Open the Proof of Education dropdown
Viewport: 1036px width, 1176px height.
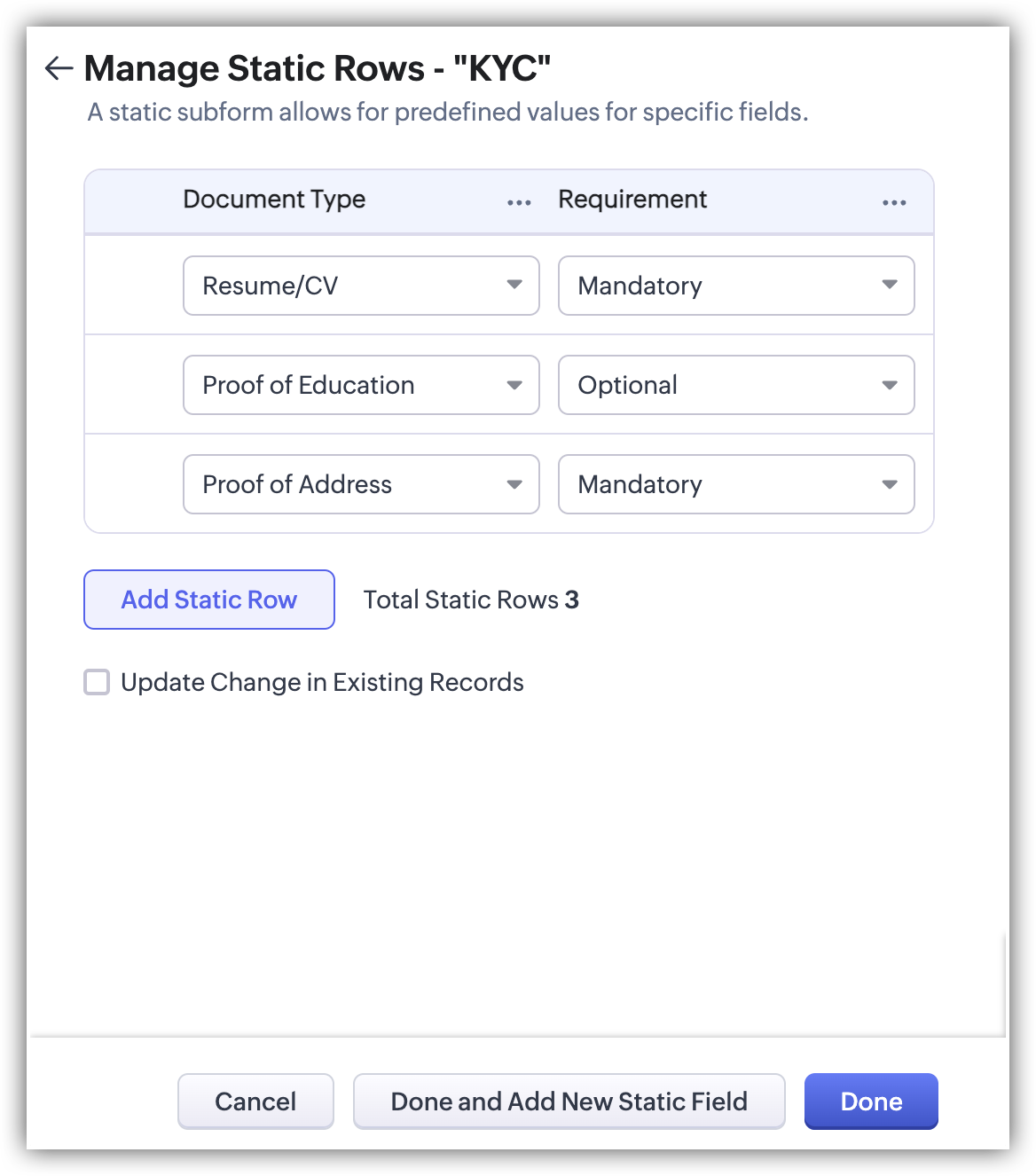361,385
